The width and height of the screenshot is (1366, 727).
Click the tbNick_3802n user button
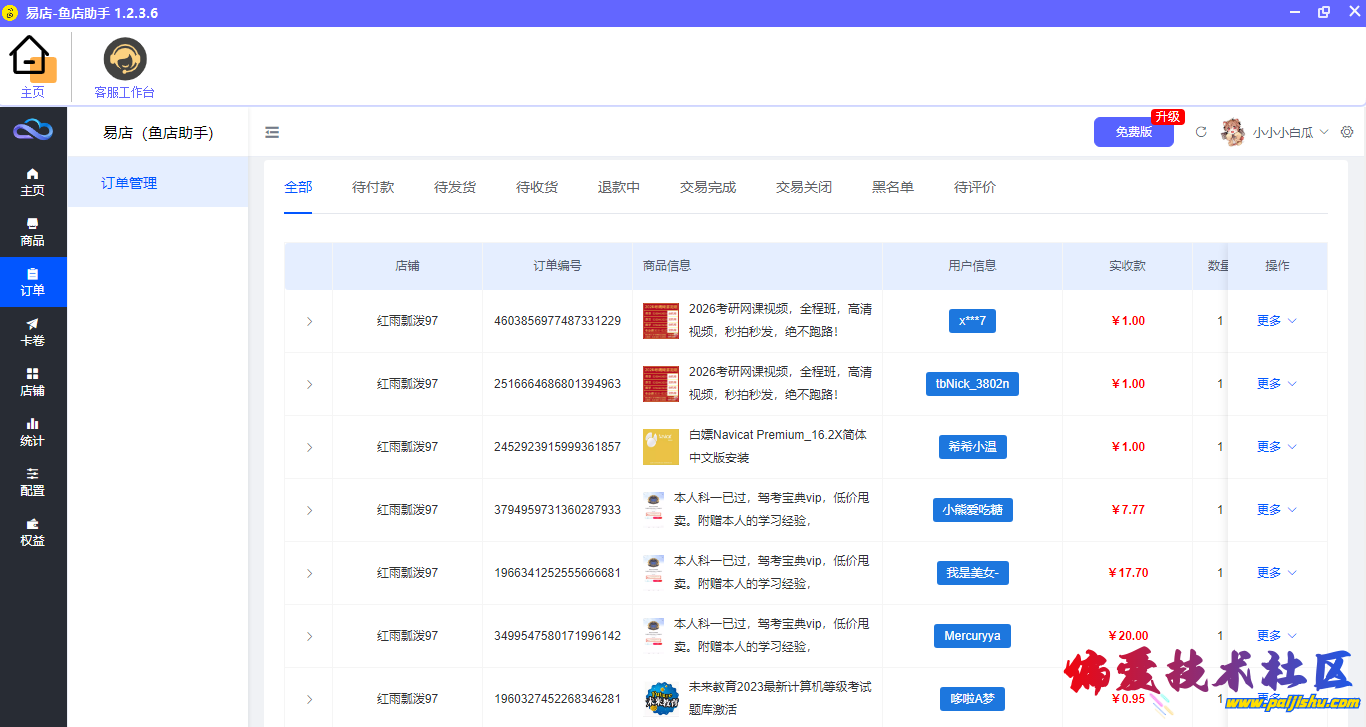point(972,384)
